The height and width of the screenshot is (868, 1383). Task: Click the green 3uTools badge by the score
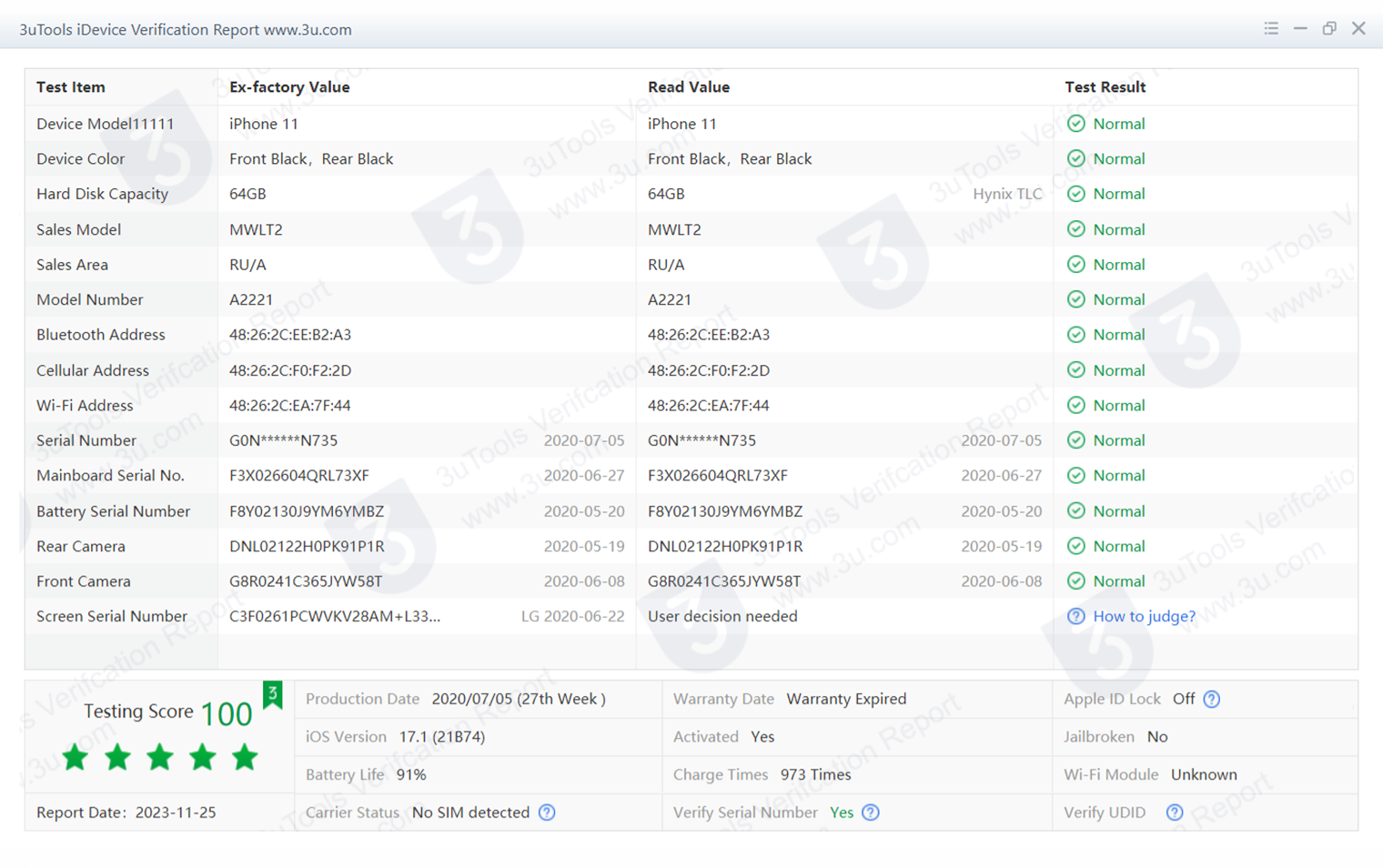pyautogui.click(x=272, y=695)
